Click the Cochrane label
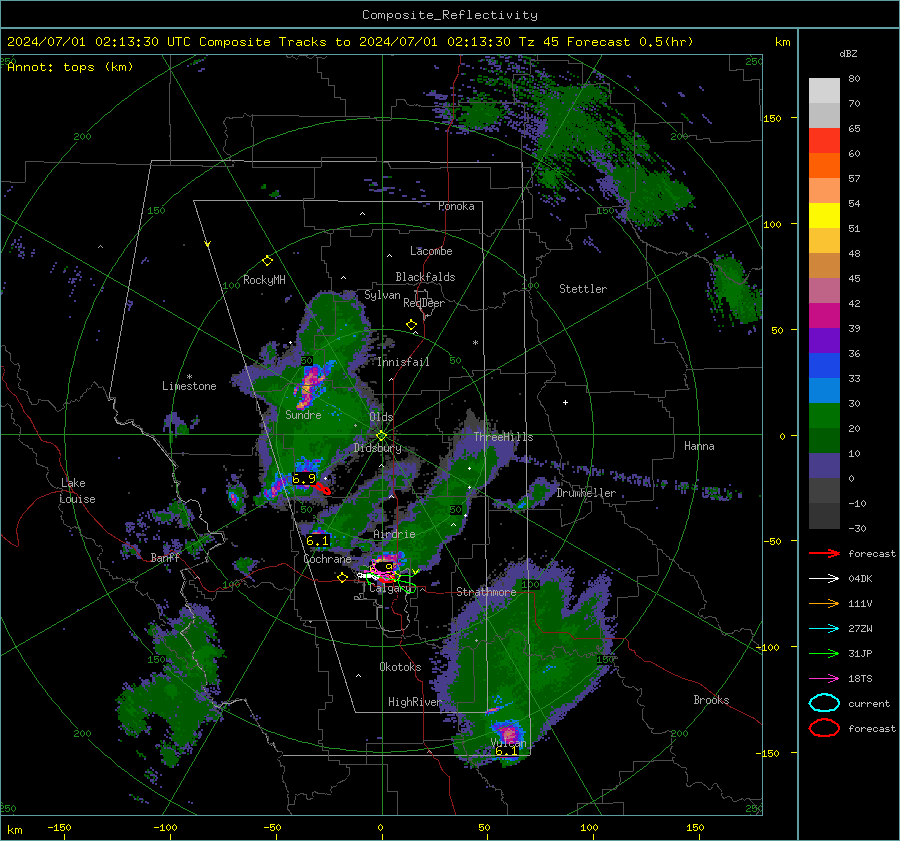The height and width of the screenshot is (841, 900). coord(327,559)
